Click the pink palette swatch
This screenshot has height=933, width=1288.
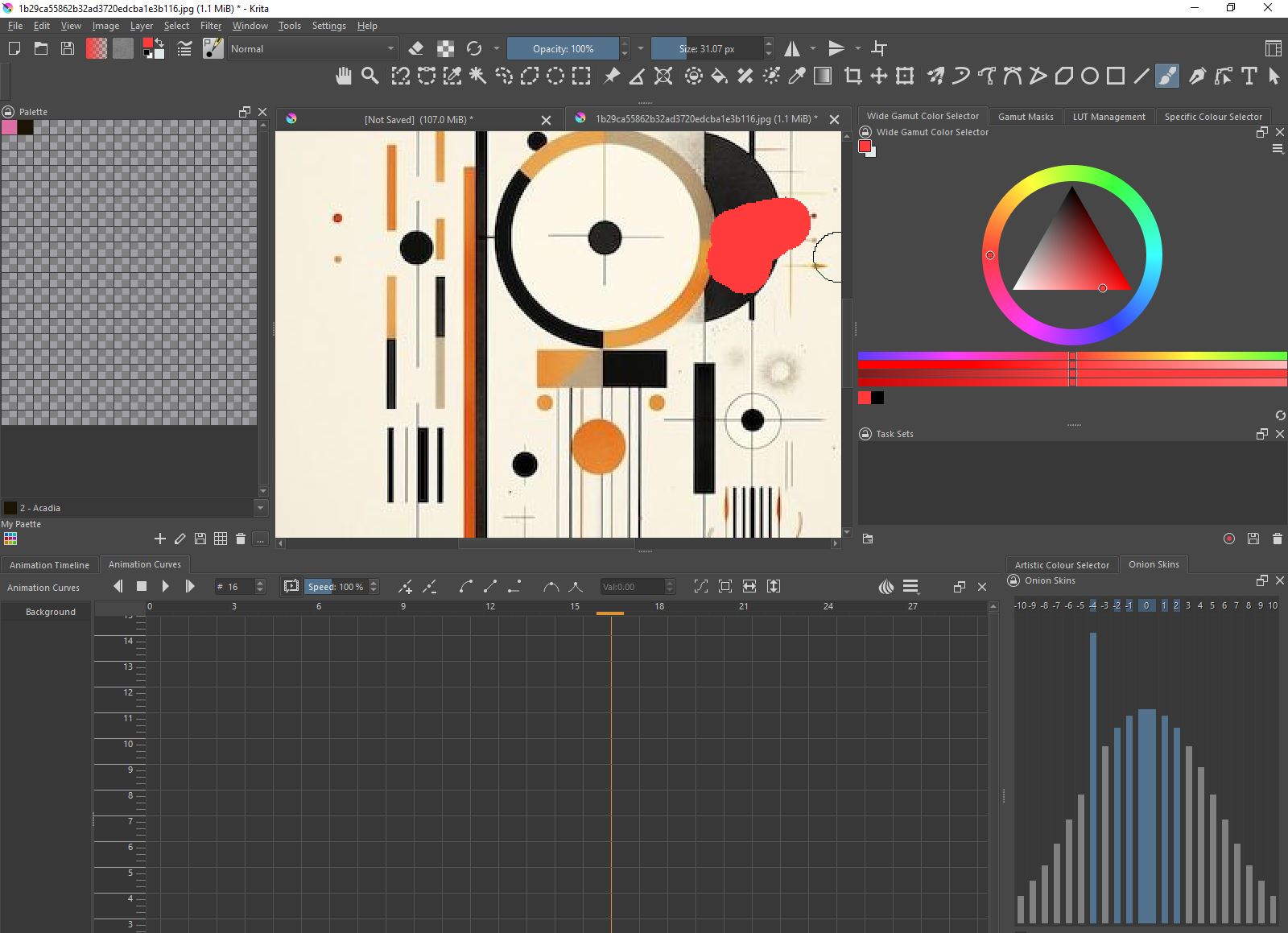click(x=10, y=127)
